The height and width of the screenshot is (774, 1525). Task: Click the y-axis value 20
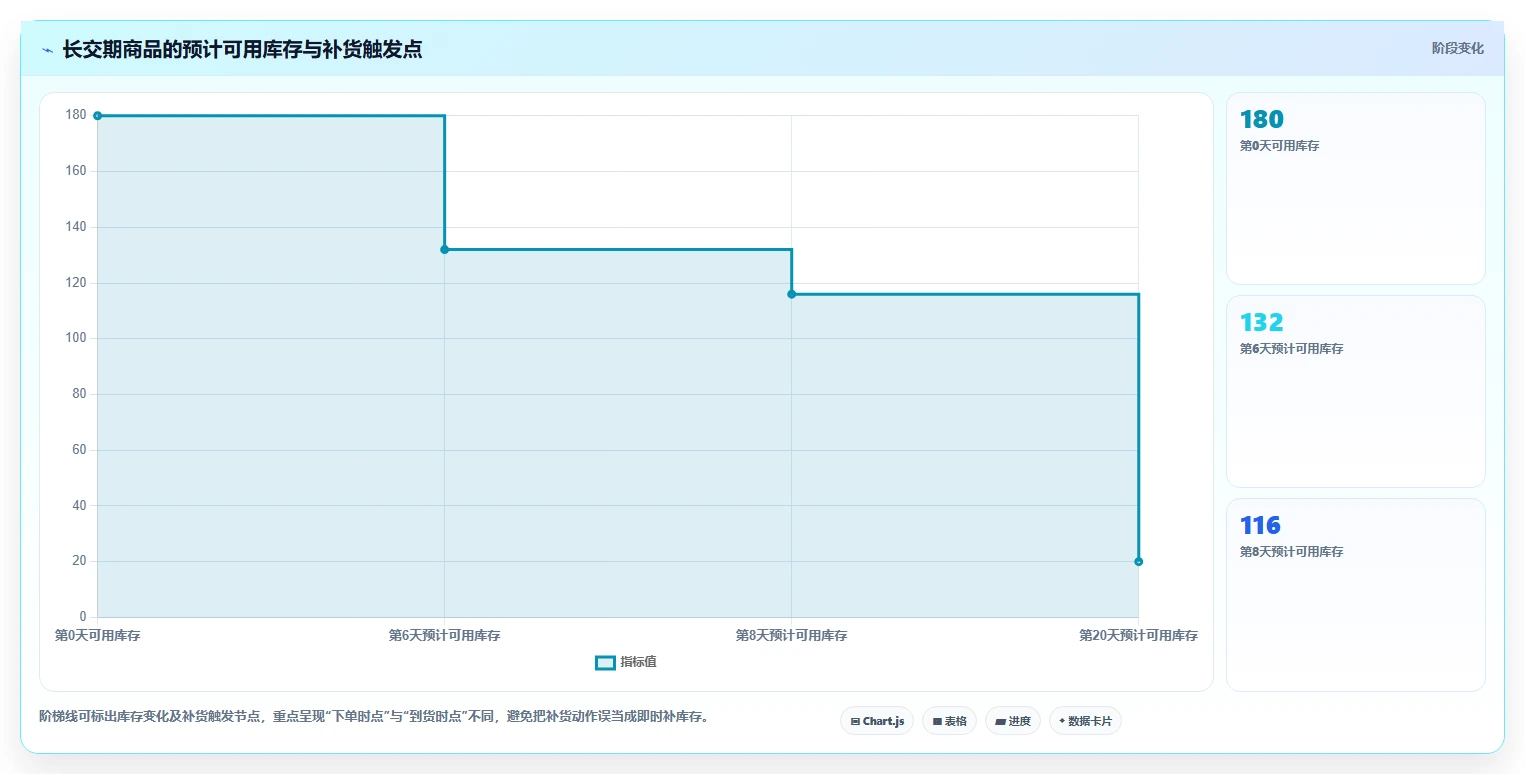(x=79, y=561)
